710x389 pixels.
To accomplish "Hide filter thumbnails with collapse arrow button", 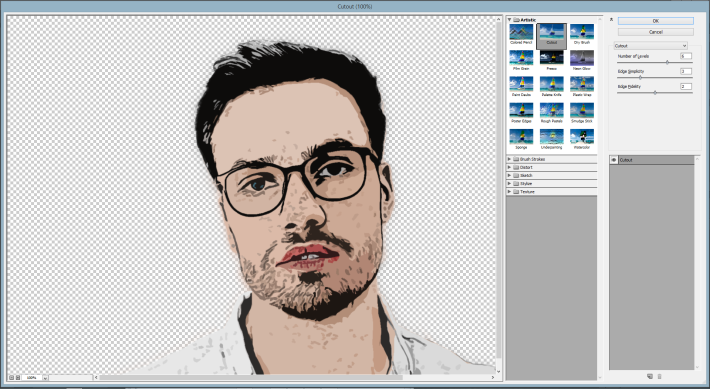I will tap(611, 19).
